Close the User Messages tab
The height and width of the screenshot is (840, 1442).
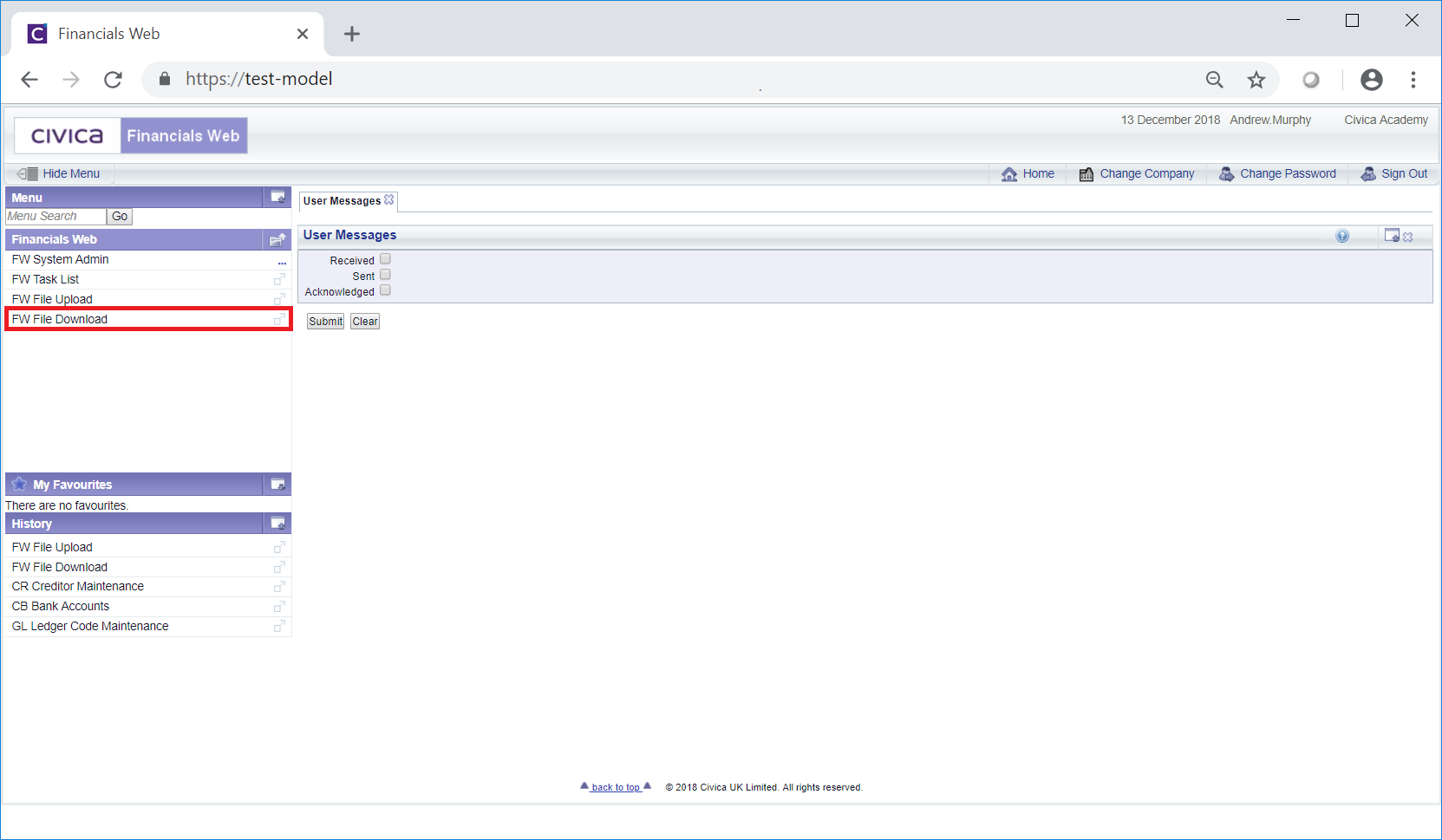pos(389,200)
